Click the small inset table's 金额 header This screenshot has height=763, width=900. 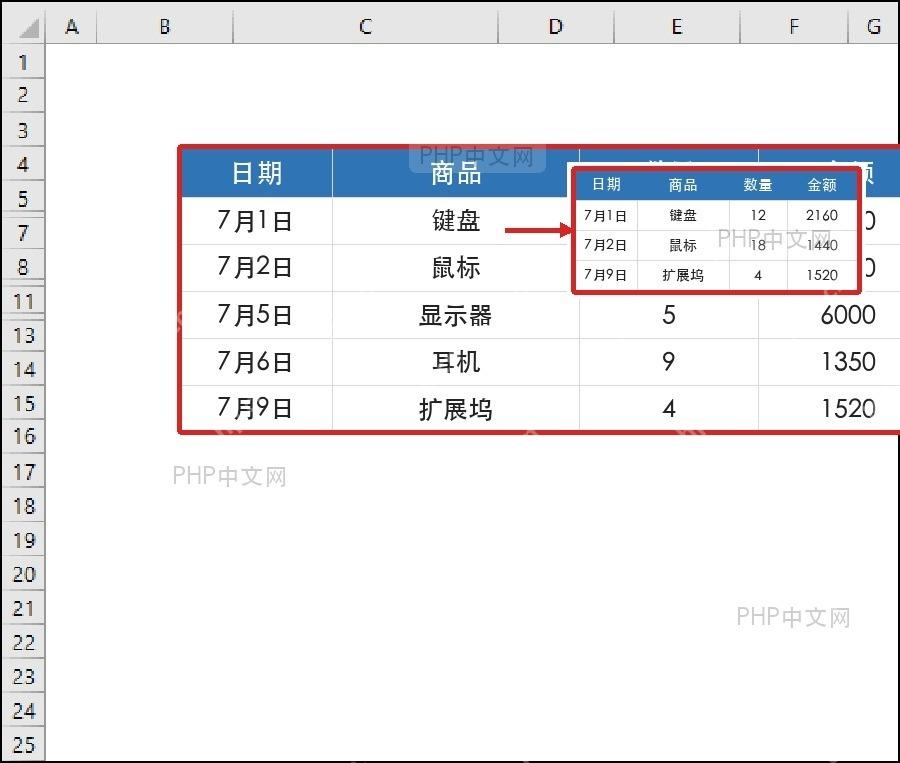point(822,185)
